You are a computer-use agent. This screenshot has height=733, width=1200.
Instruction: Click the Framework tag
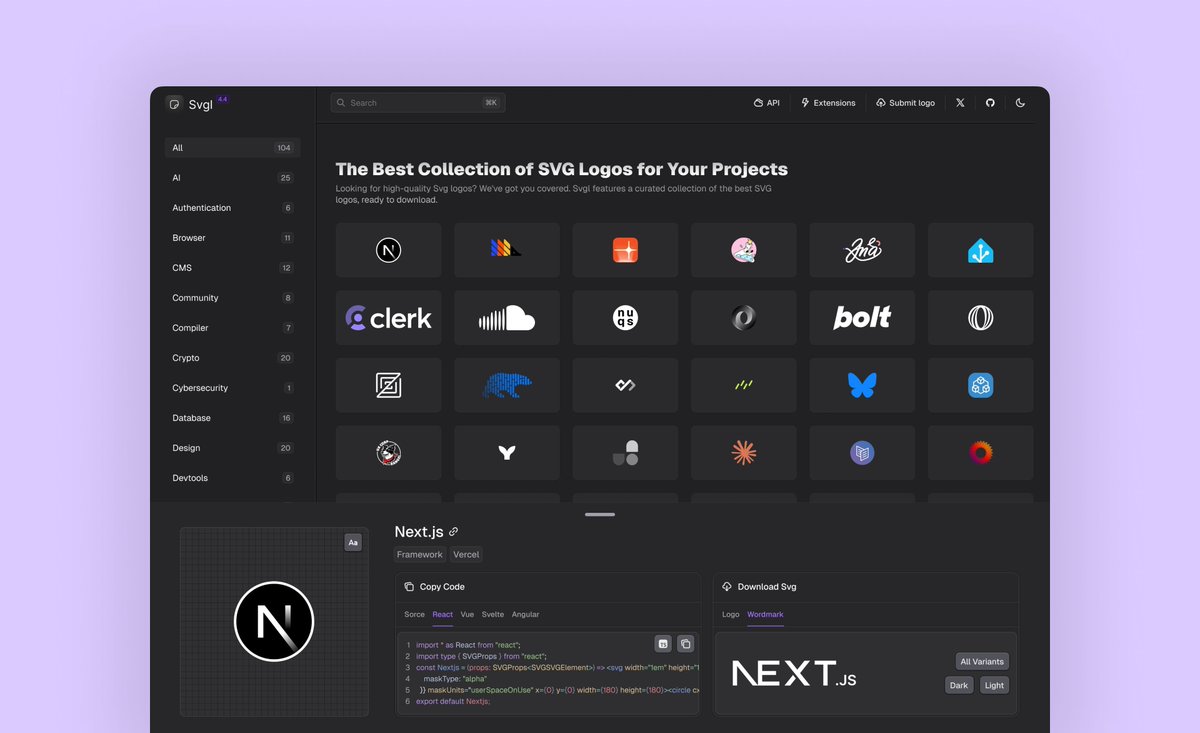click(x=420, y=554)
